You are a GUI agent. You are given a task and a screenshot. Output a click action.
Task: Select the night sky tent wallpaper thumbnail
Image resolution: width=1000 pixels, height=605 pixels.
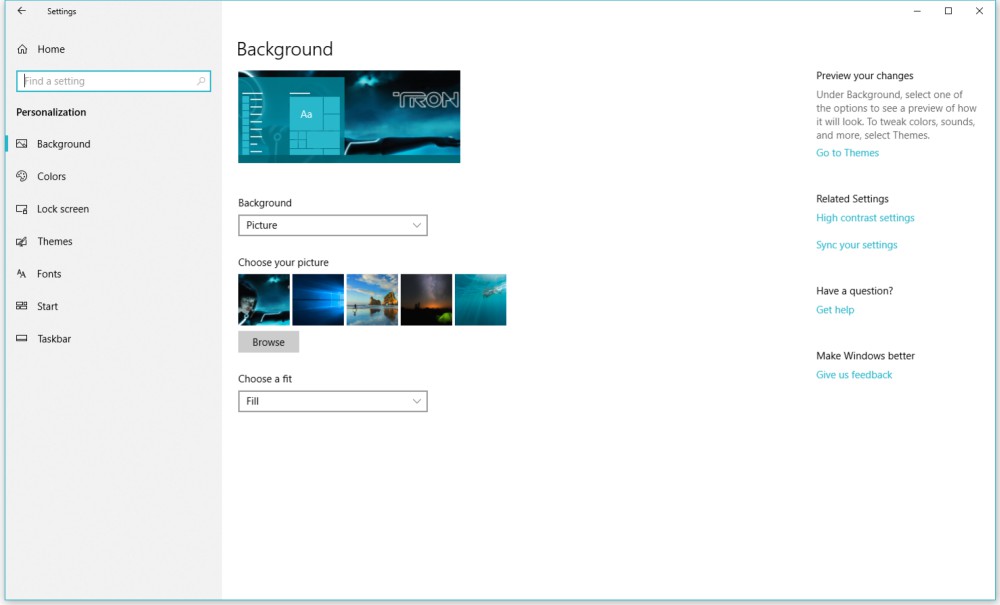pyautogui.click(x=427, y=300)
